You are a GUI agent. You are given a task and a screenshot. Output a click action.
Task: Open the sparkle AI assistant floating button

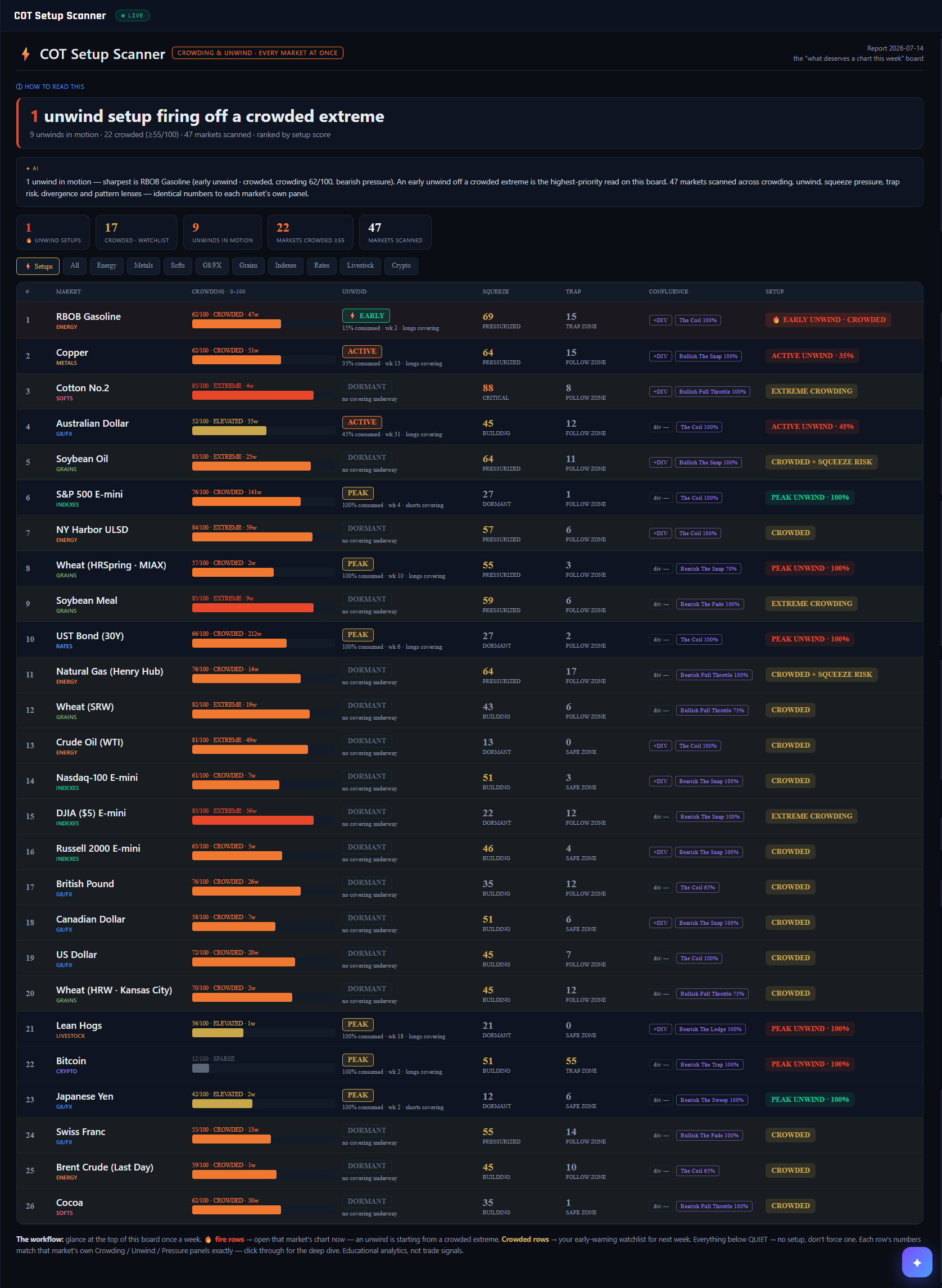coord(917,1262)
